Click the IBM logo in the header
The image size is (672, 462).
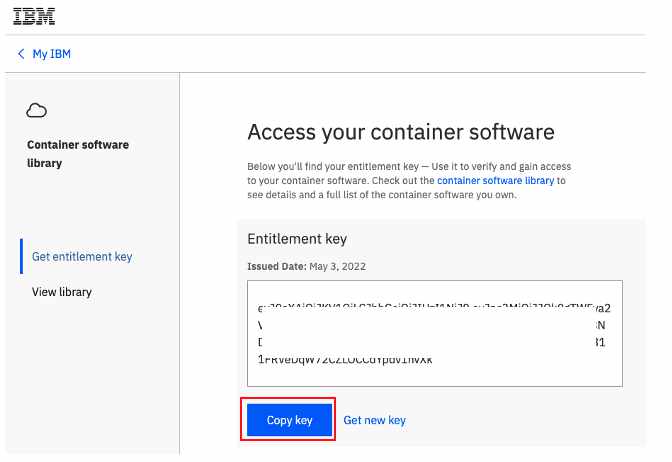[x=34, y=17]
